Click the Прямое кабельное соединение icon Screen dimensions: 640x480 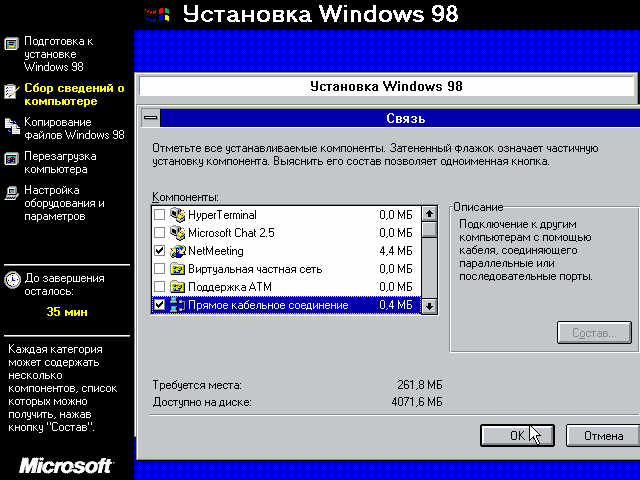(178, 305)
